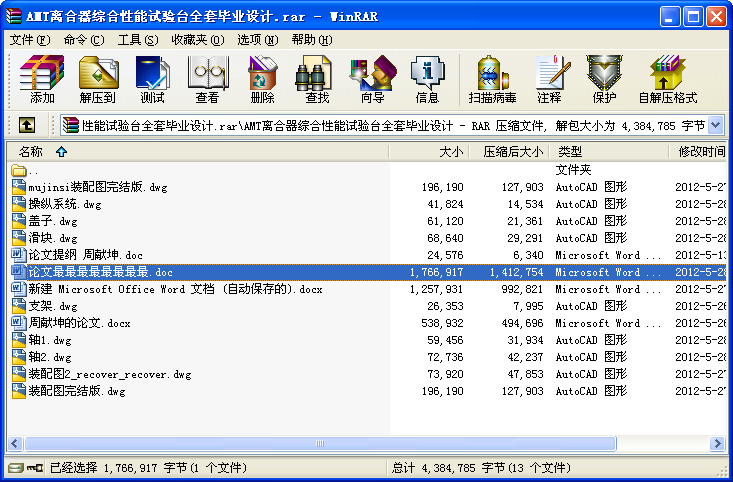Image resolution: width=733 pixels, height=482 pixels.
Task: Open the Comment (注释) toolbar icon
Action: (x=549, y=79)
